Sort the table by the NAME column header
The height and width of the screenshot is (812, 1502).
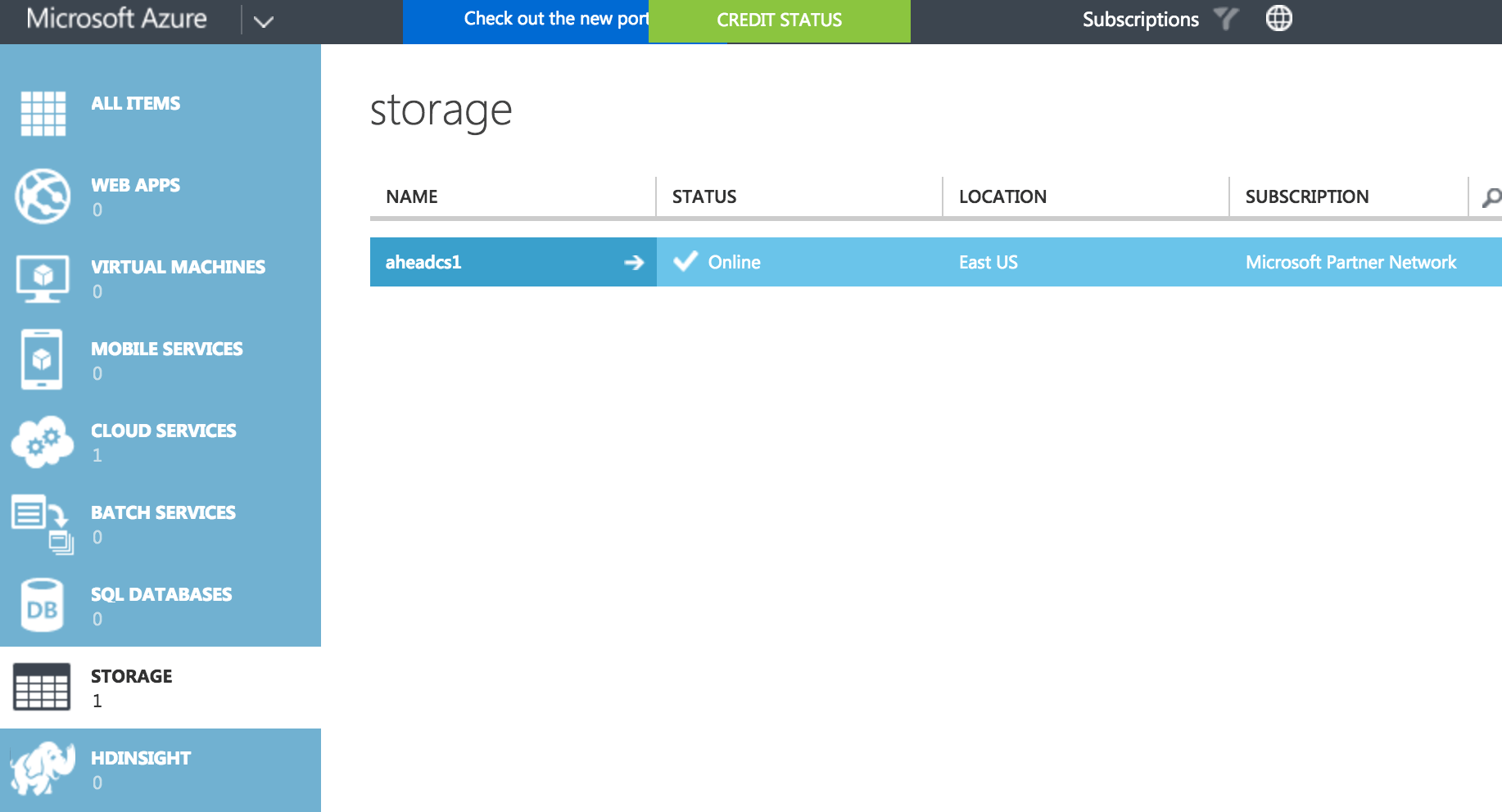pos(412,196)
